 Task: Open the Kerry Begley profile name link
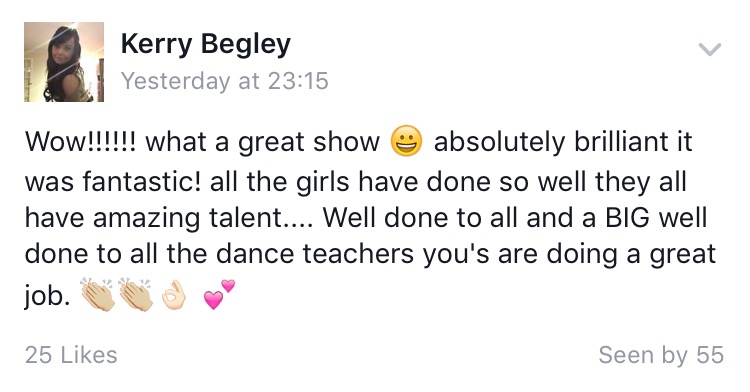[206, 45]
